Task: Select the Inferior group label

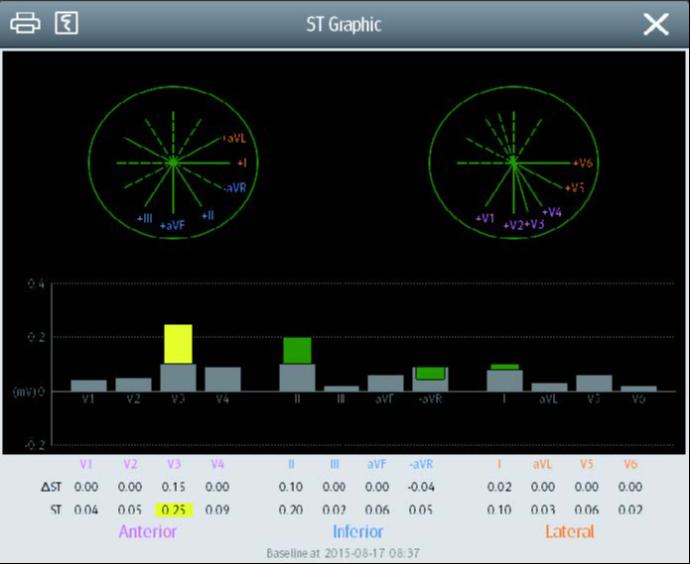Action: click(357, 531)
